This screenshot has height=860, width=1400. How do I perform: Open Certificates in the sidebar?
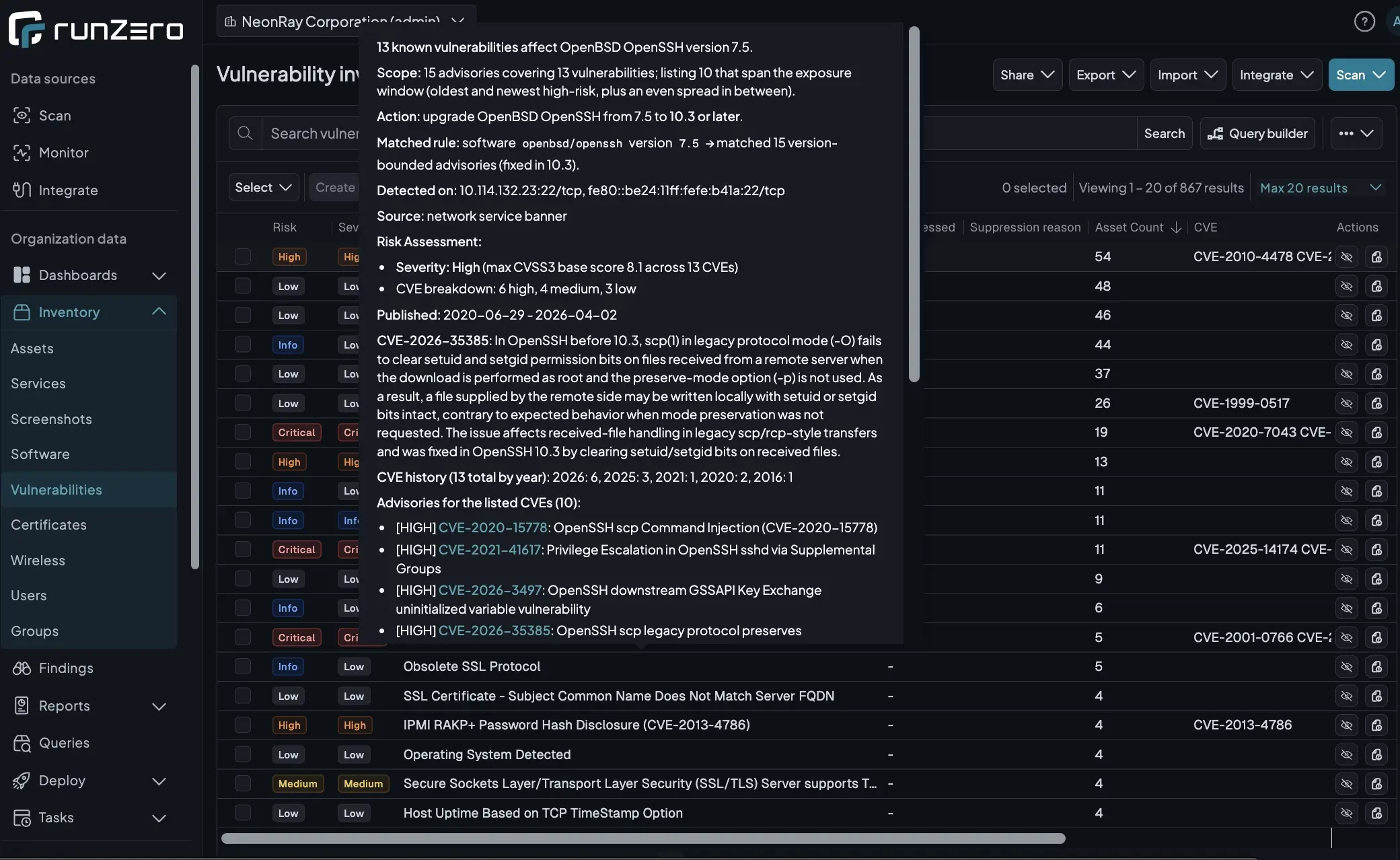click(x=48, y=525)
